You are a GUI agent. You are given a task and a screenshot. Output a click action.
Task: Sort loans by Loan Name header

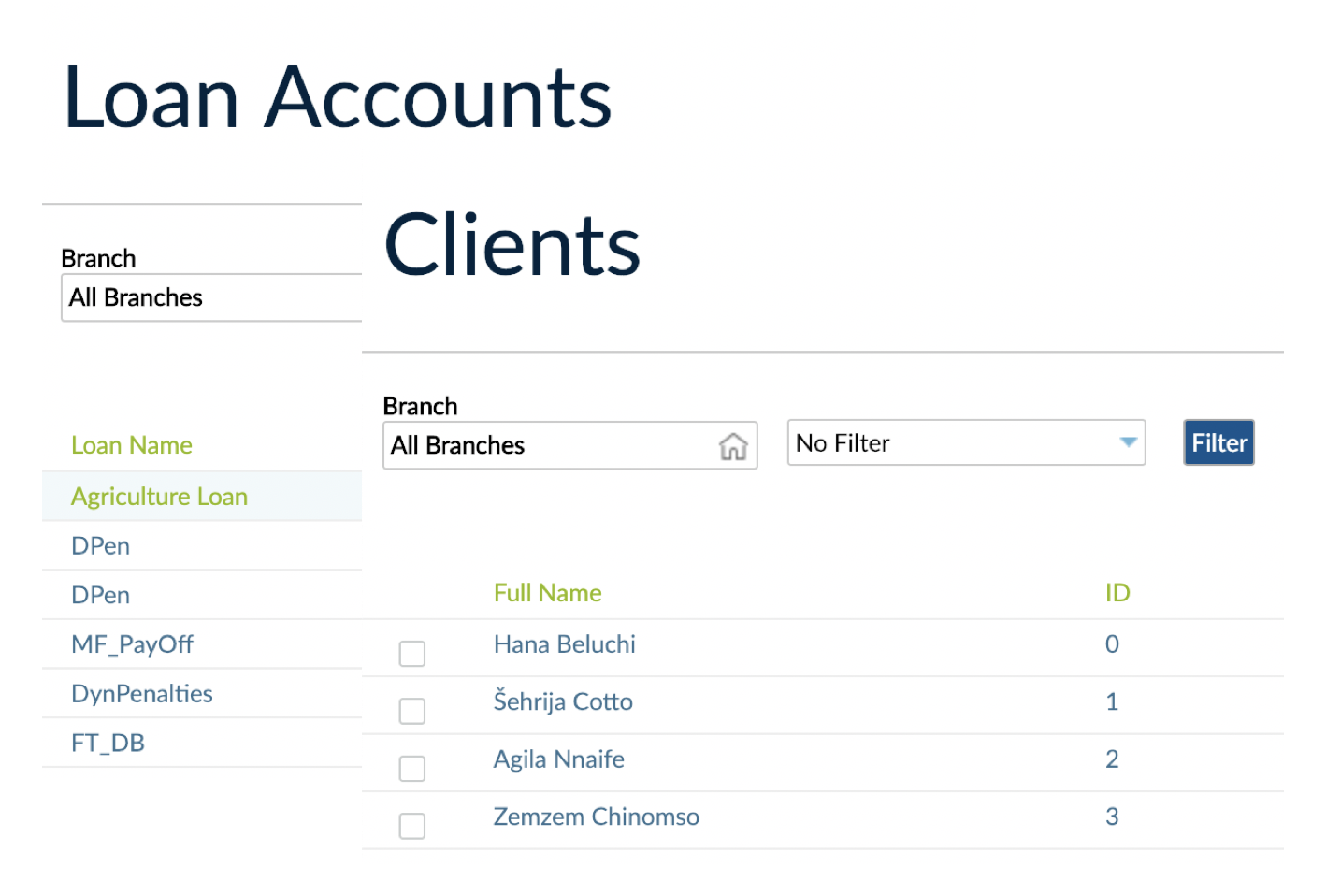pyautogui.click(x=132, y=445)
